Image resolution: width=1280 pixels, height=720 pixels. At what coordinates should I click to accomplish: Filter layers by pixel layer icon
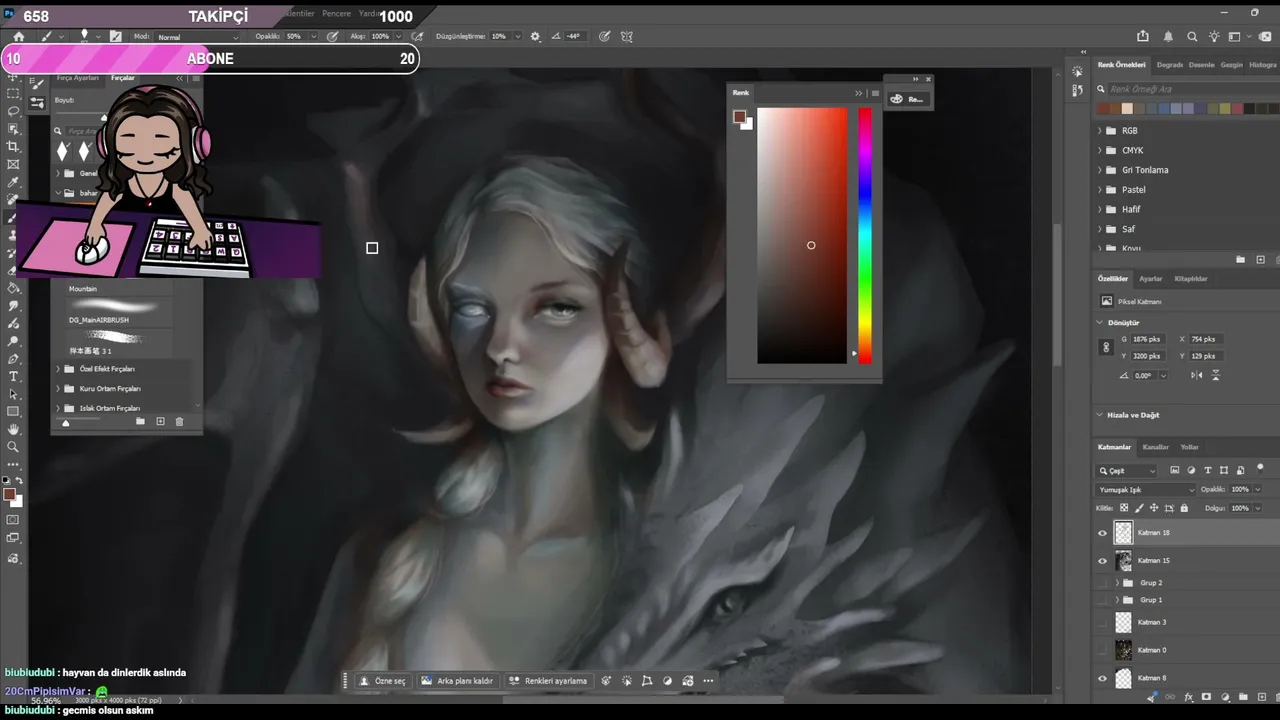click(x=1175, y=470)
